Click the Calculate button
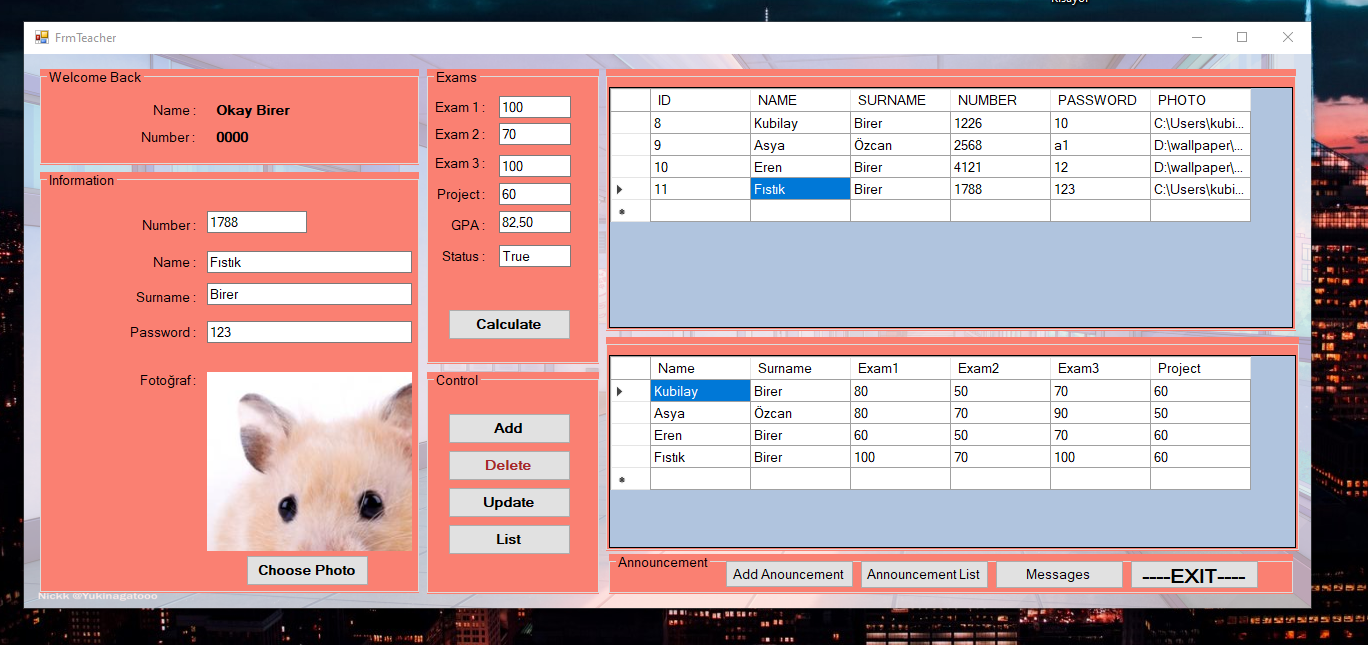Viewport: 1368px width, 645px height. point(509,324)
